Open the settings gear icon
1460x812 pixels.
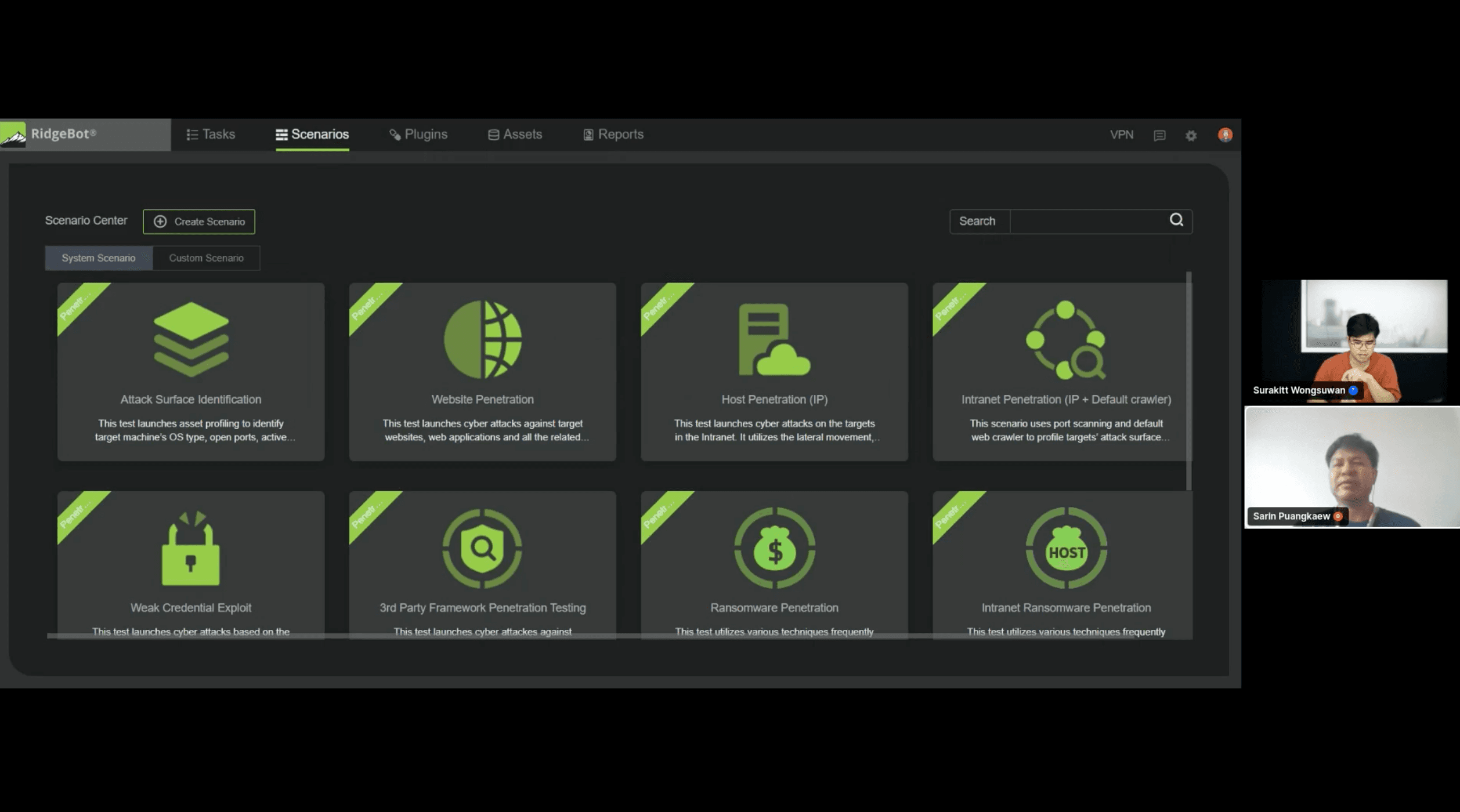1191,135
